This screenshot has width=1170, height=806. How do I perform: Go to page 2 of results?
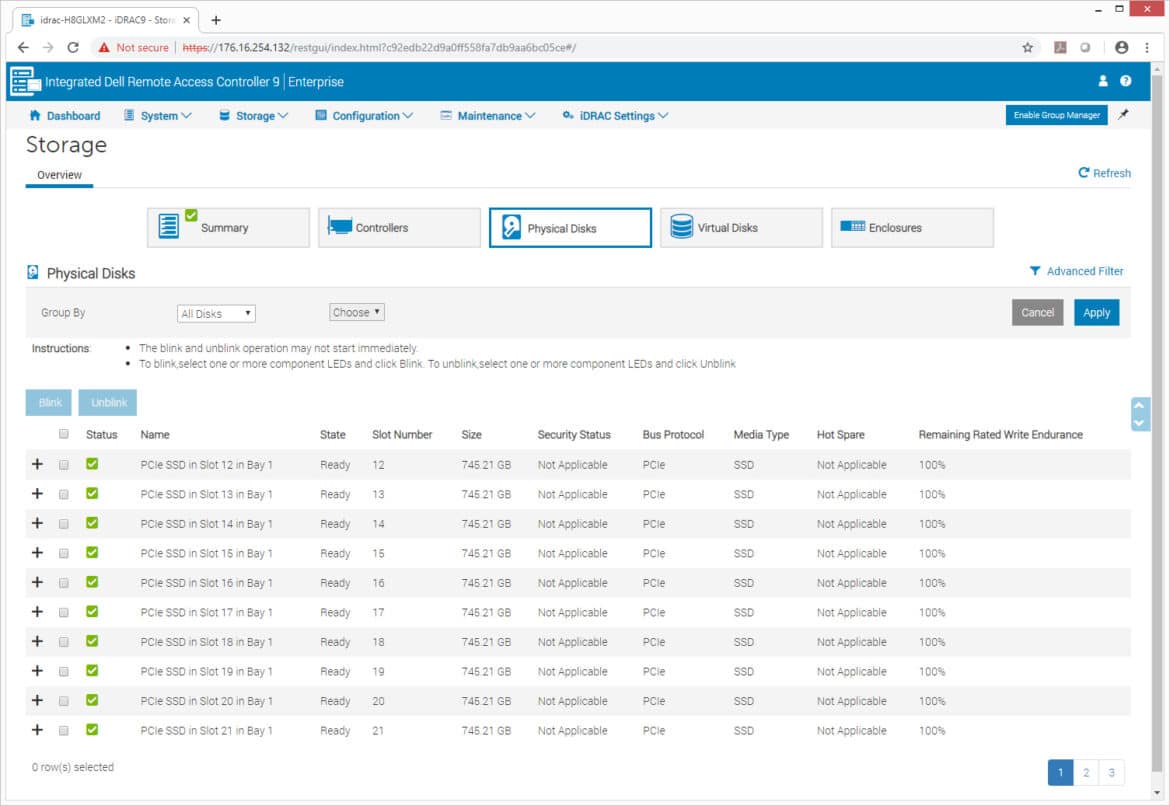[x=1086, y=772]
